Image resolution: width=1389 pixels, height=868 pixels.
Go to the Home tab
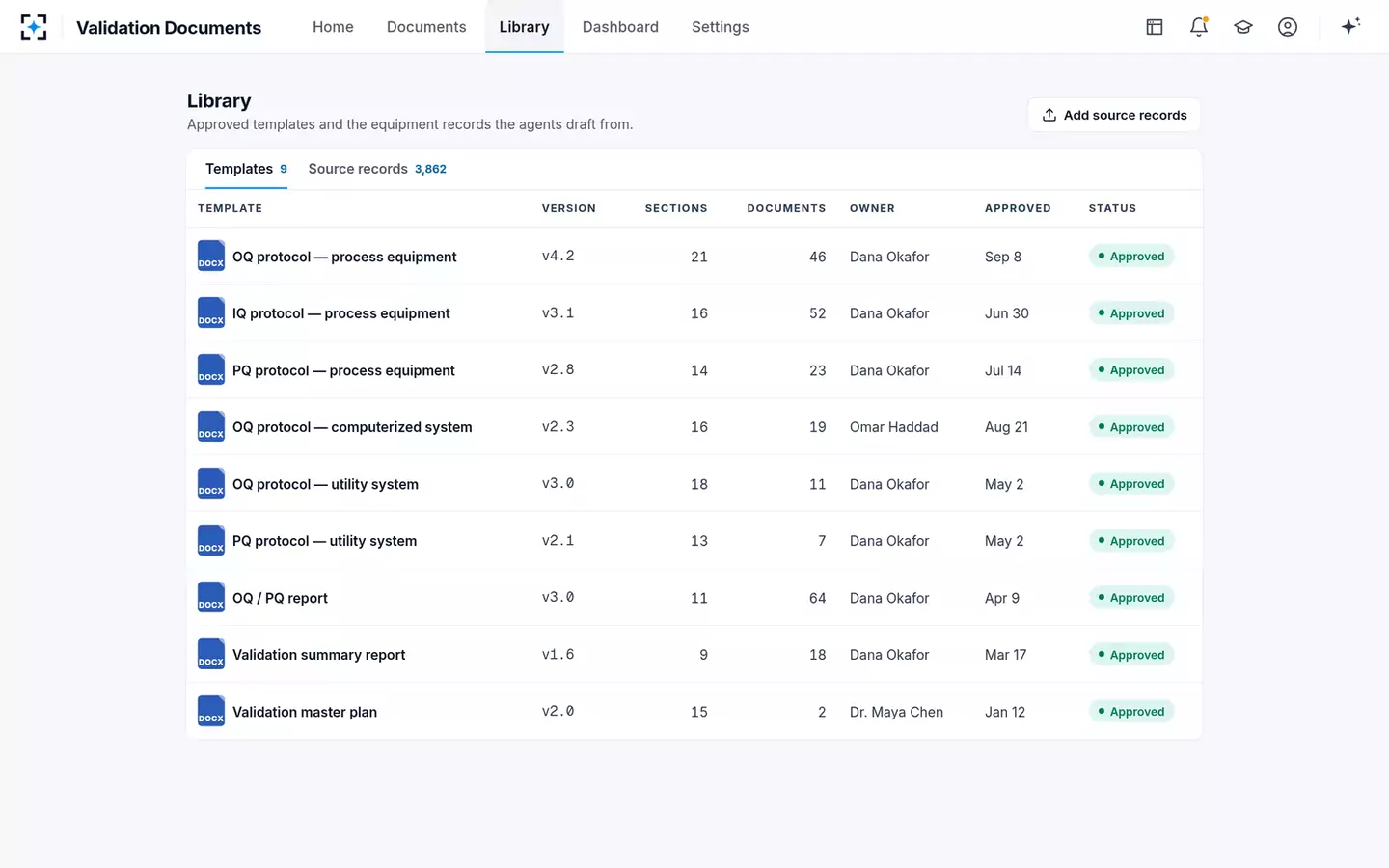pos(333,27)
